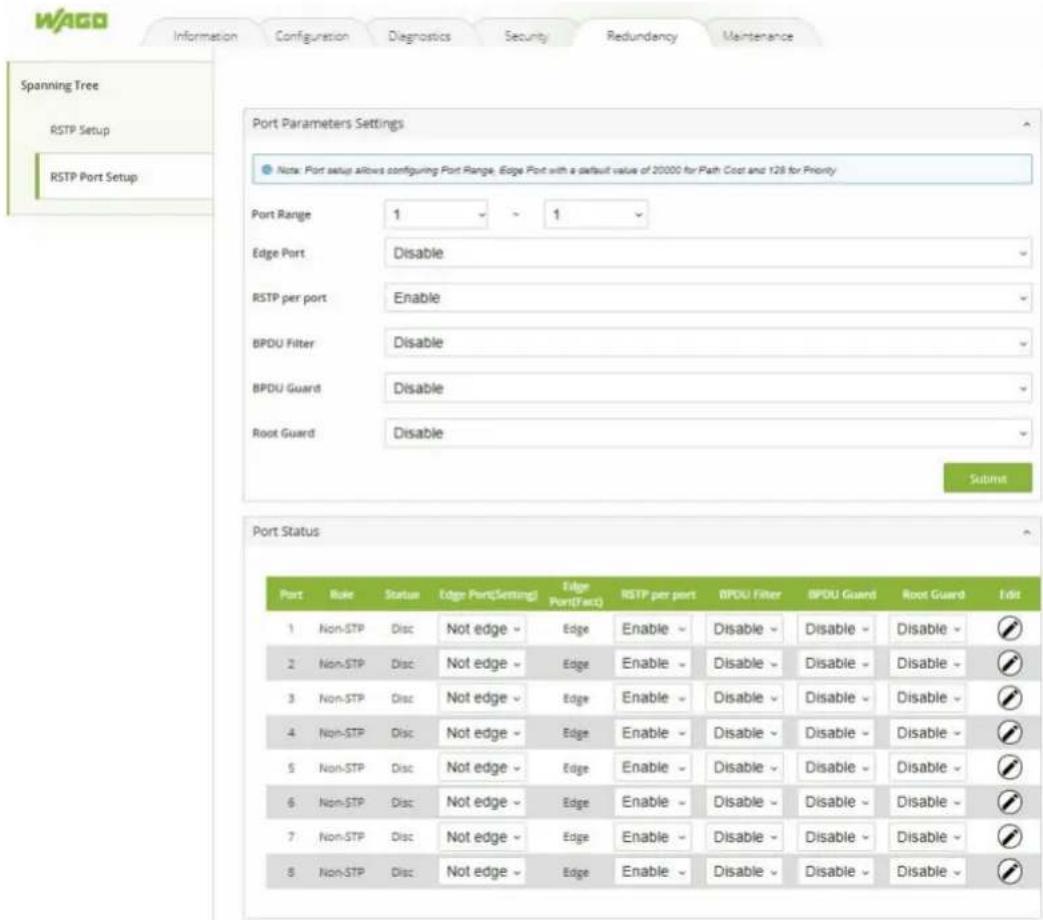This screenshot has width=1043, height=920.
Task: Open the Port Range end dropdown
Action: point(595,215)
